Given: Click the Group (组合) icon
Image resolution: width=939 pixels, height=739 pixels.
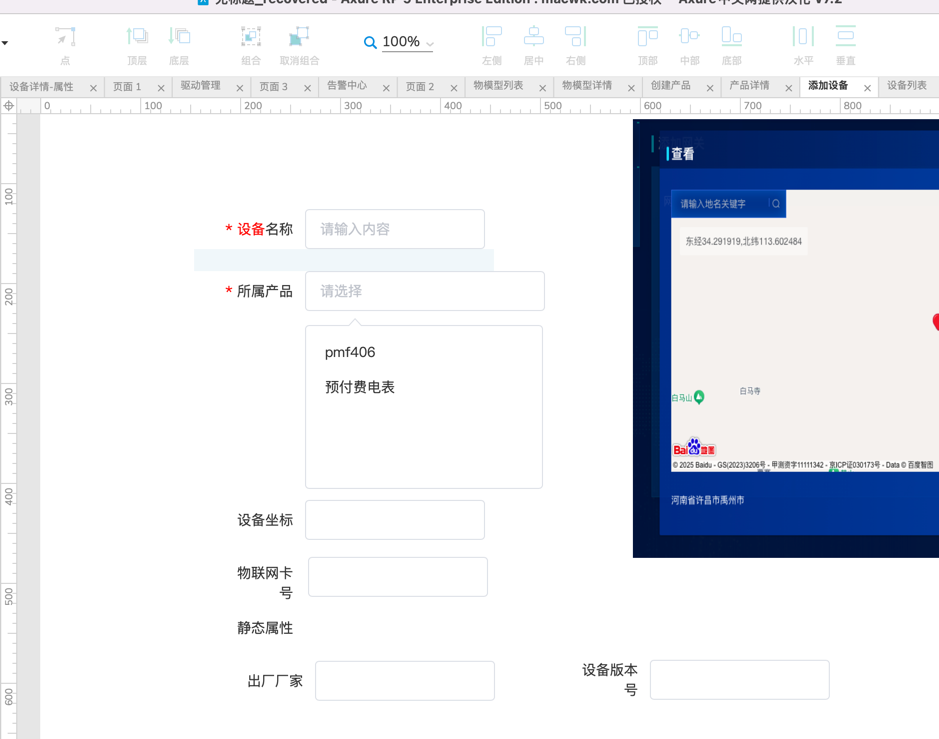Looking at the screenshot, I should 251,38.
